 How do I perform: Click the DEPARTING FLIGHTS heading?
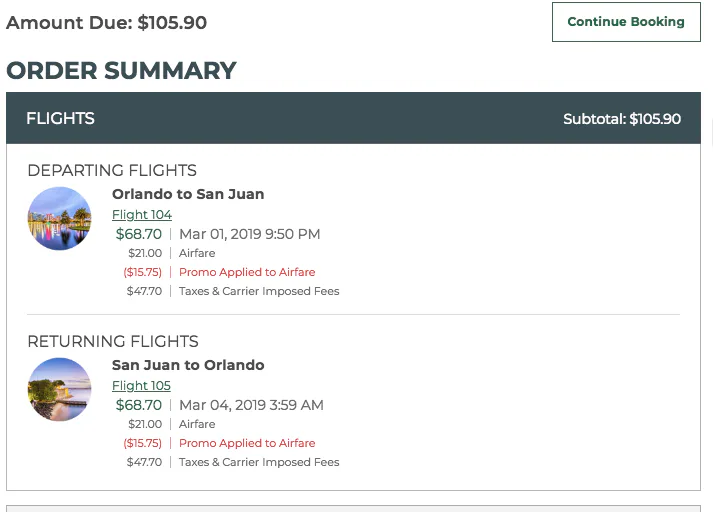click(x=112, y=171)
